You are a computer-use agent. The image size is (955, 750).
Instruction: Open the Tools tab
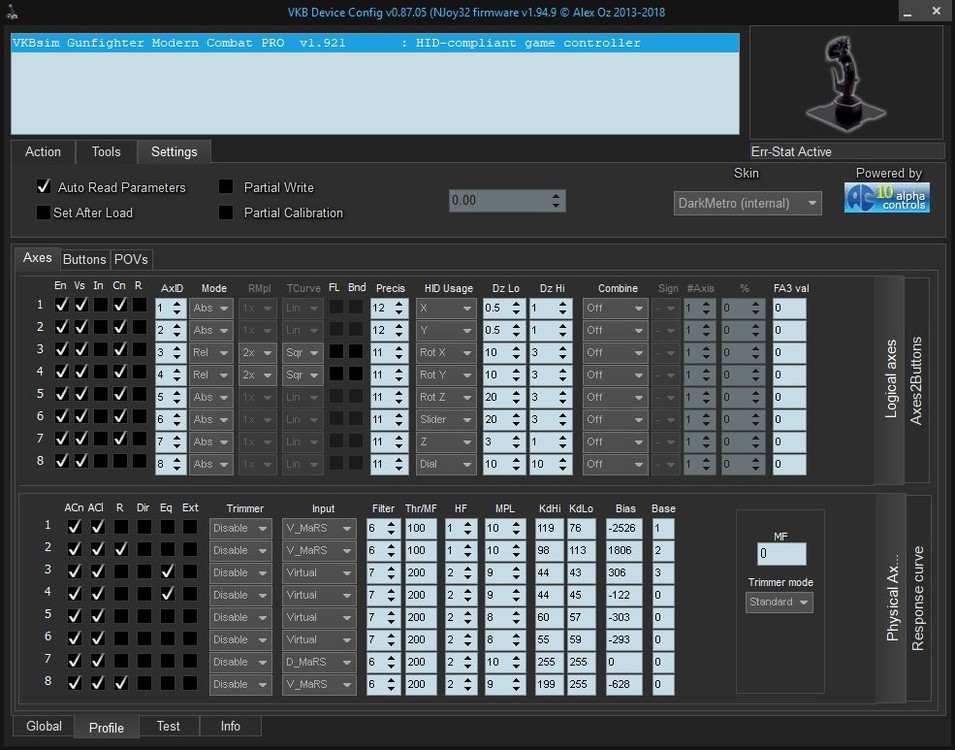click(x=106, y=152)
